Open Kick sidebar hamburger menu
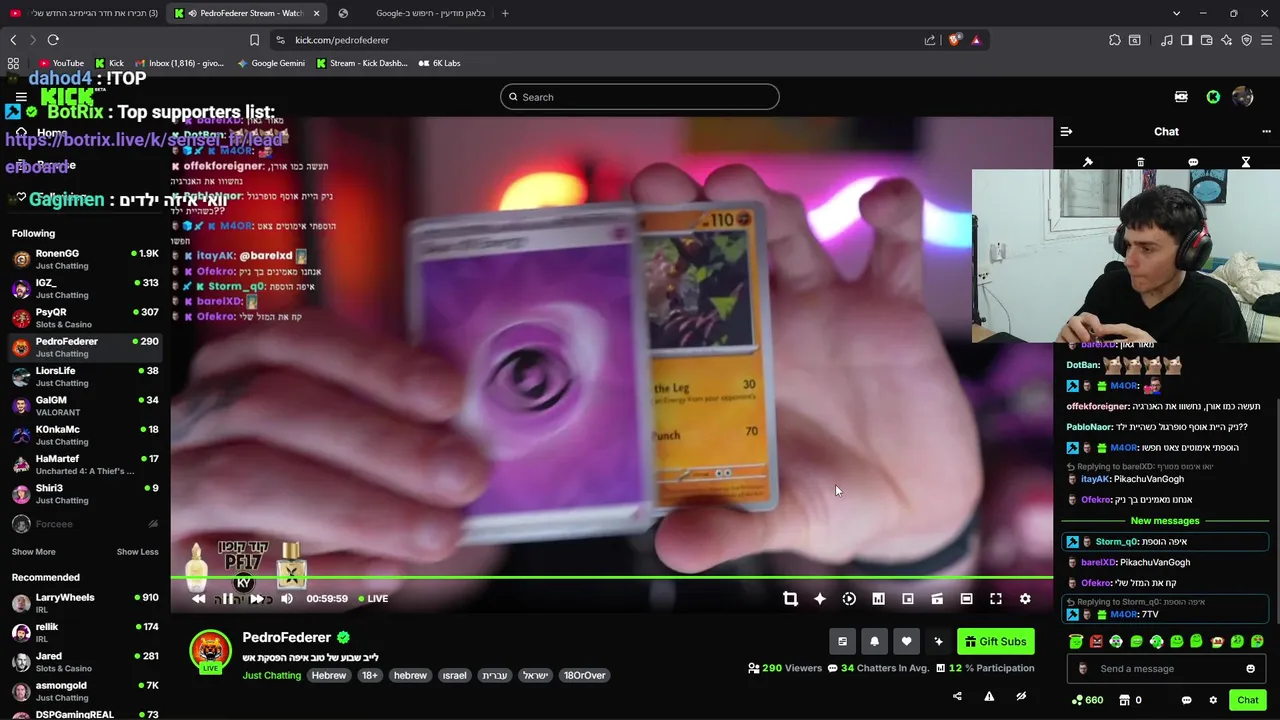1280x720 pixels. click(21, 97)
